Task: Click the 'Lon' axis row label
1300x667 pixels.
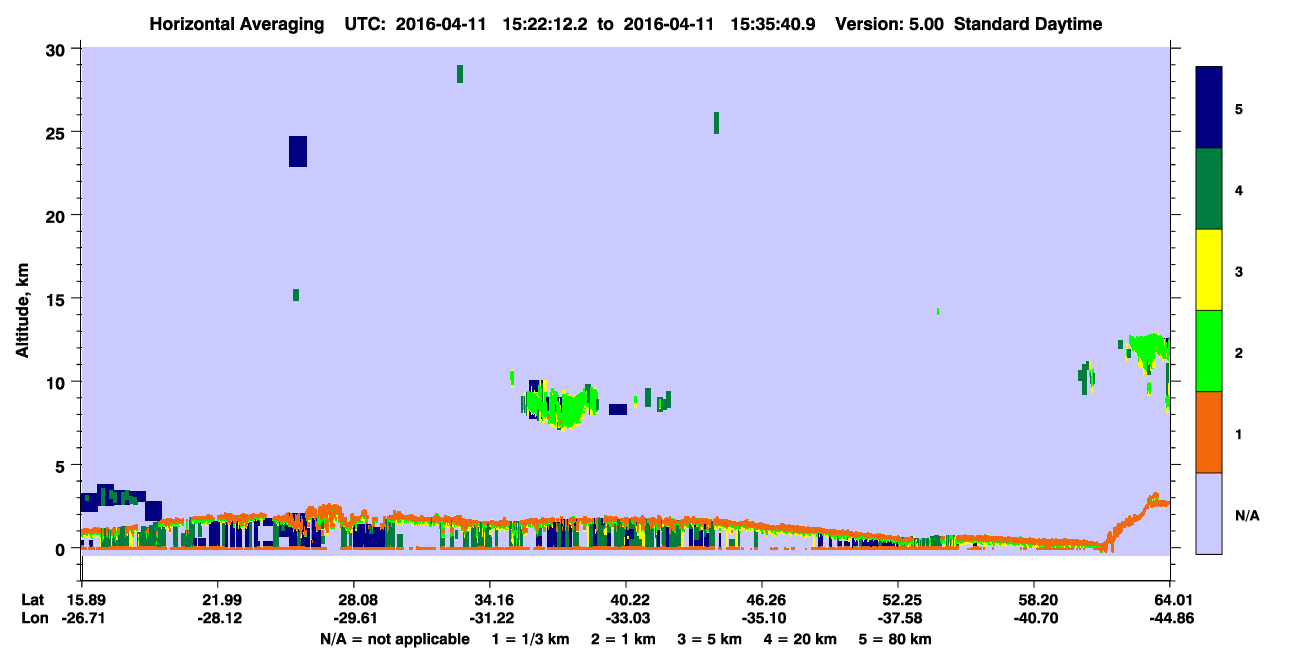Action: (33, 618)
